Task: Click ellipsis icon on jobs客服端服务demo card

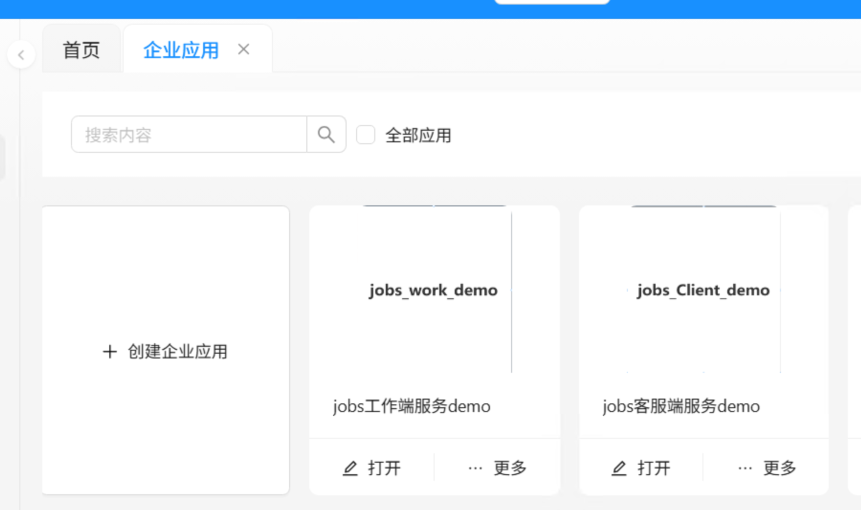Action: click(x=745, y=468)
